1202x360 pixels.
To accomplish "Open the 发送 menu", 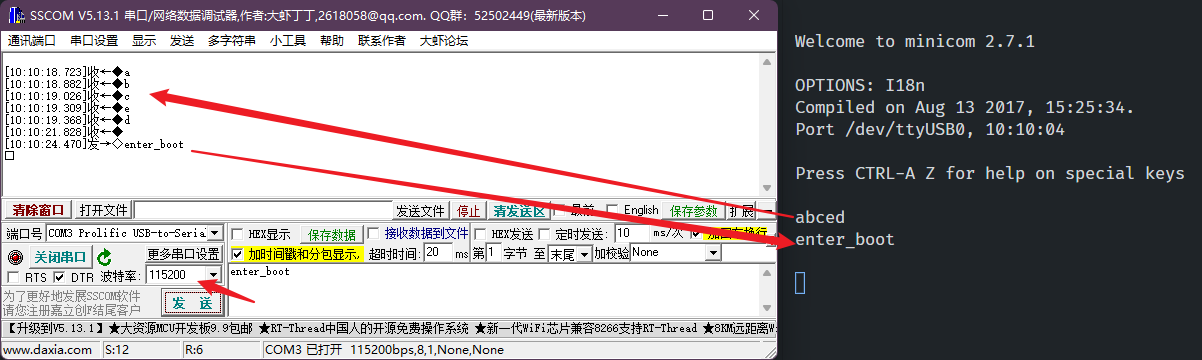I will click(182, 41).
